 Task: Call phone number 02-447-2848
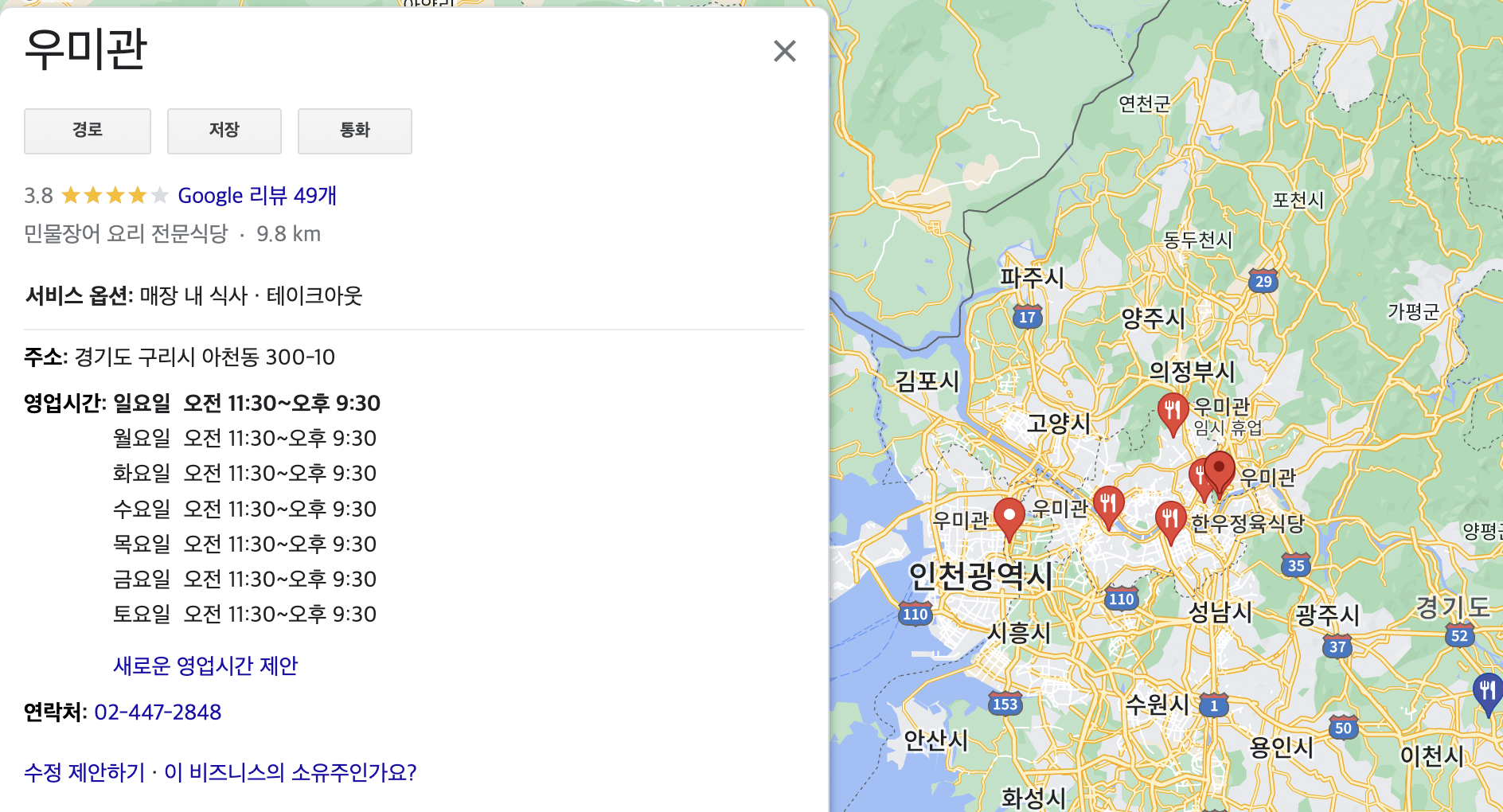pos(158,712)
